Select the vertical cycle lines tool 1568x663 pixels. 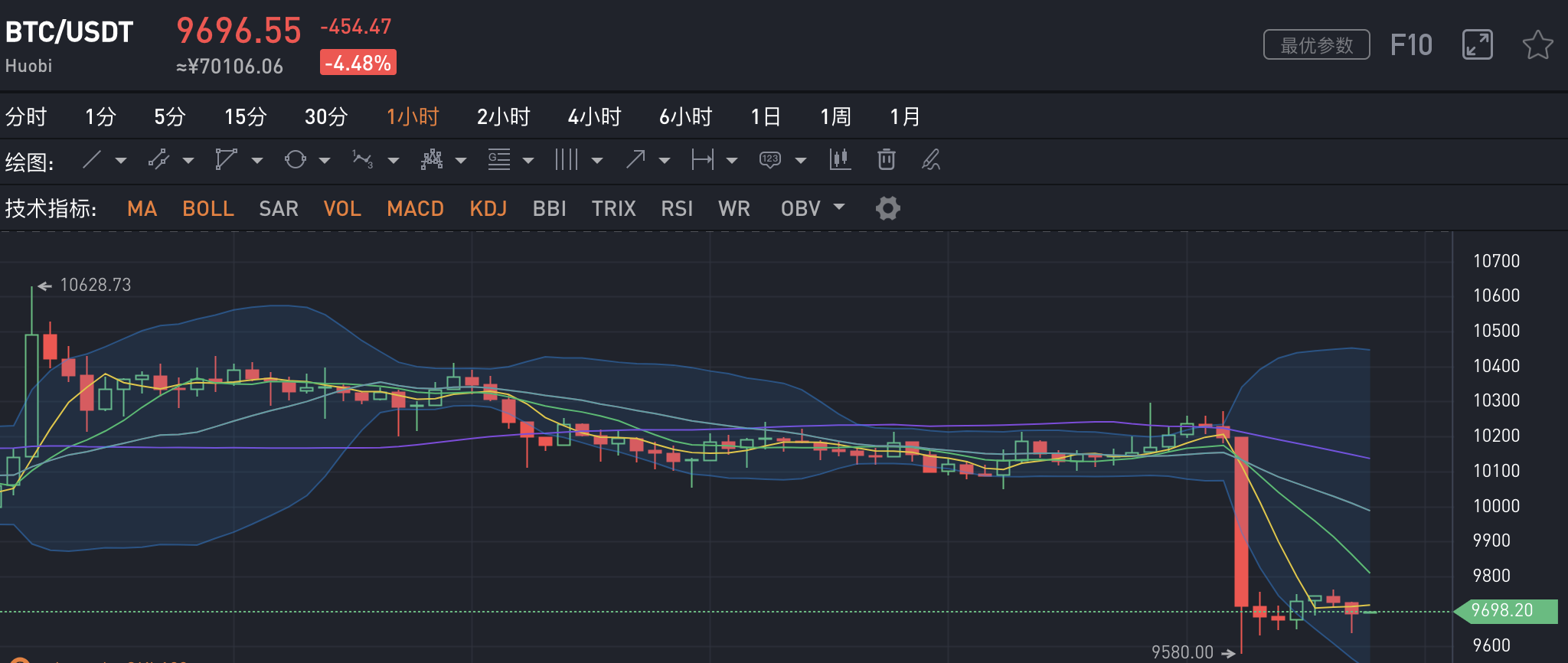(567, 159)
